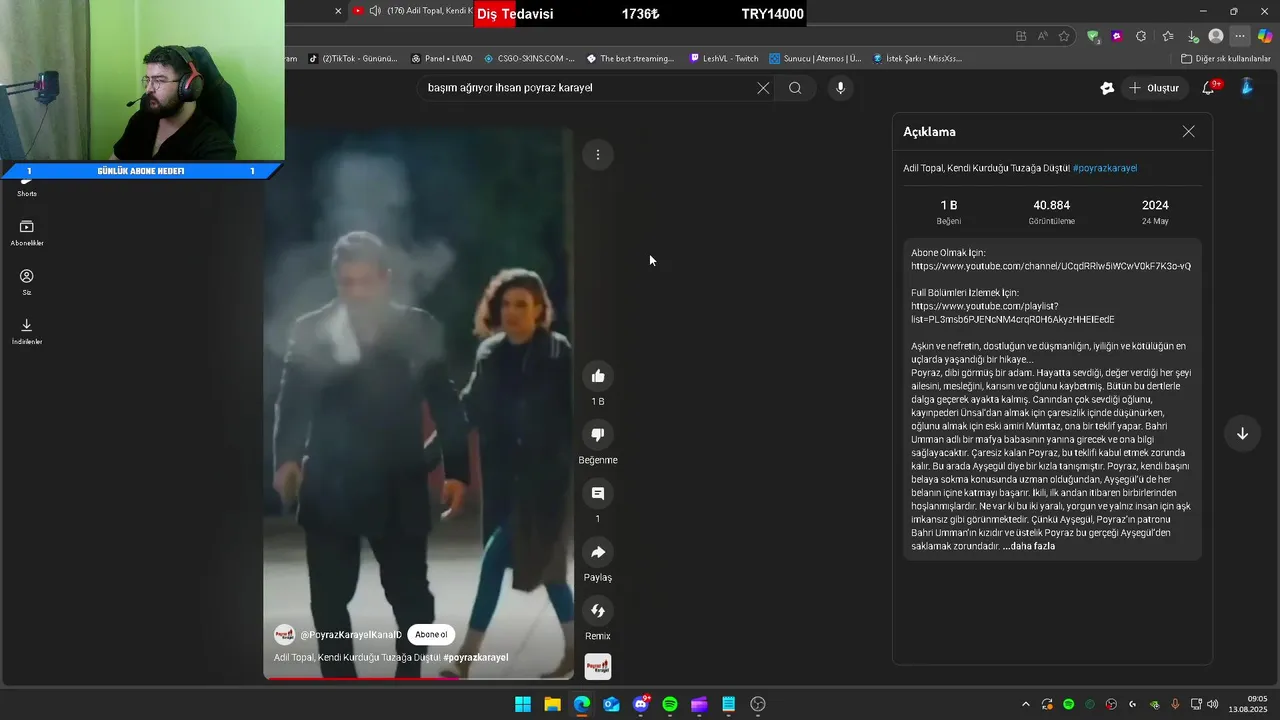Open the full episodes playlist link

pos(1012,313)
